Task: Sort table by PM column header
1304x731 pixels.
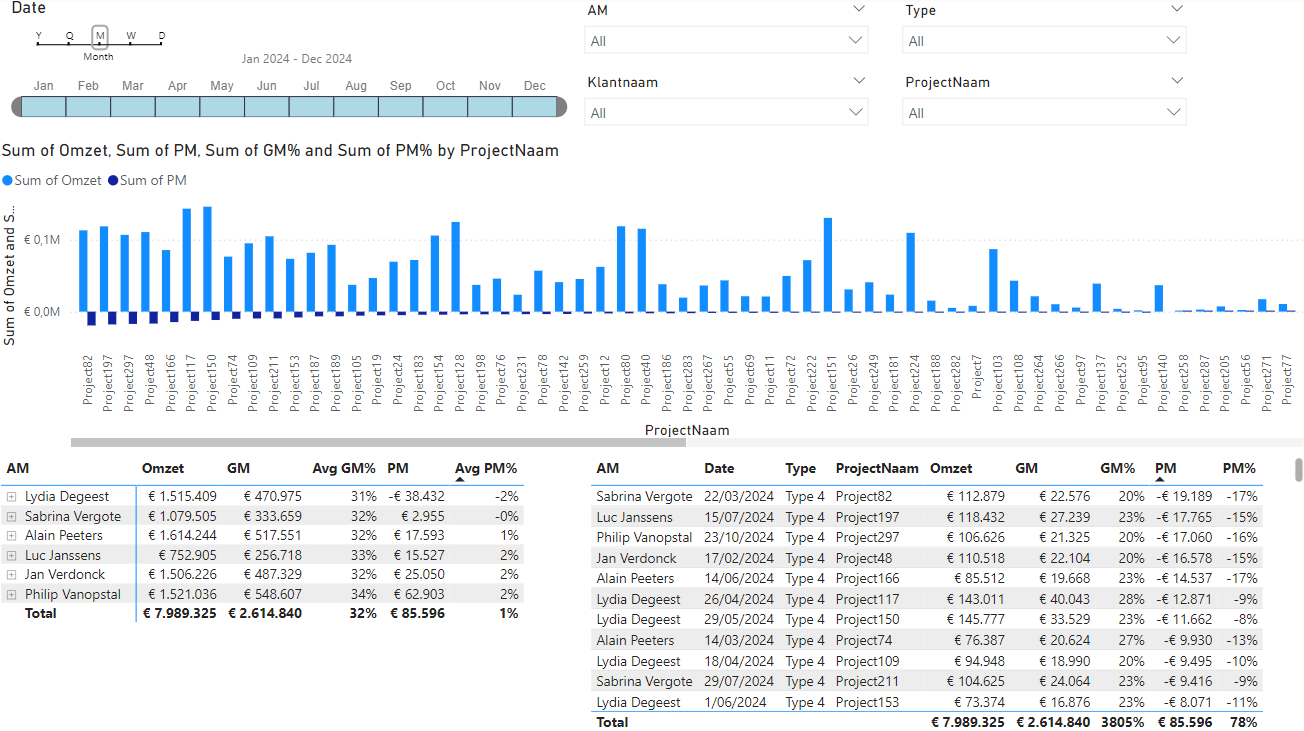Action: 1166,468
